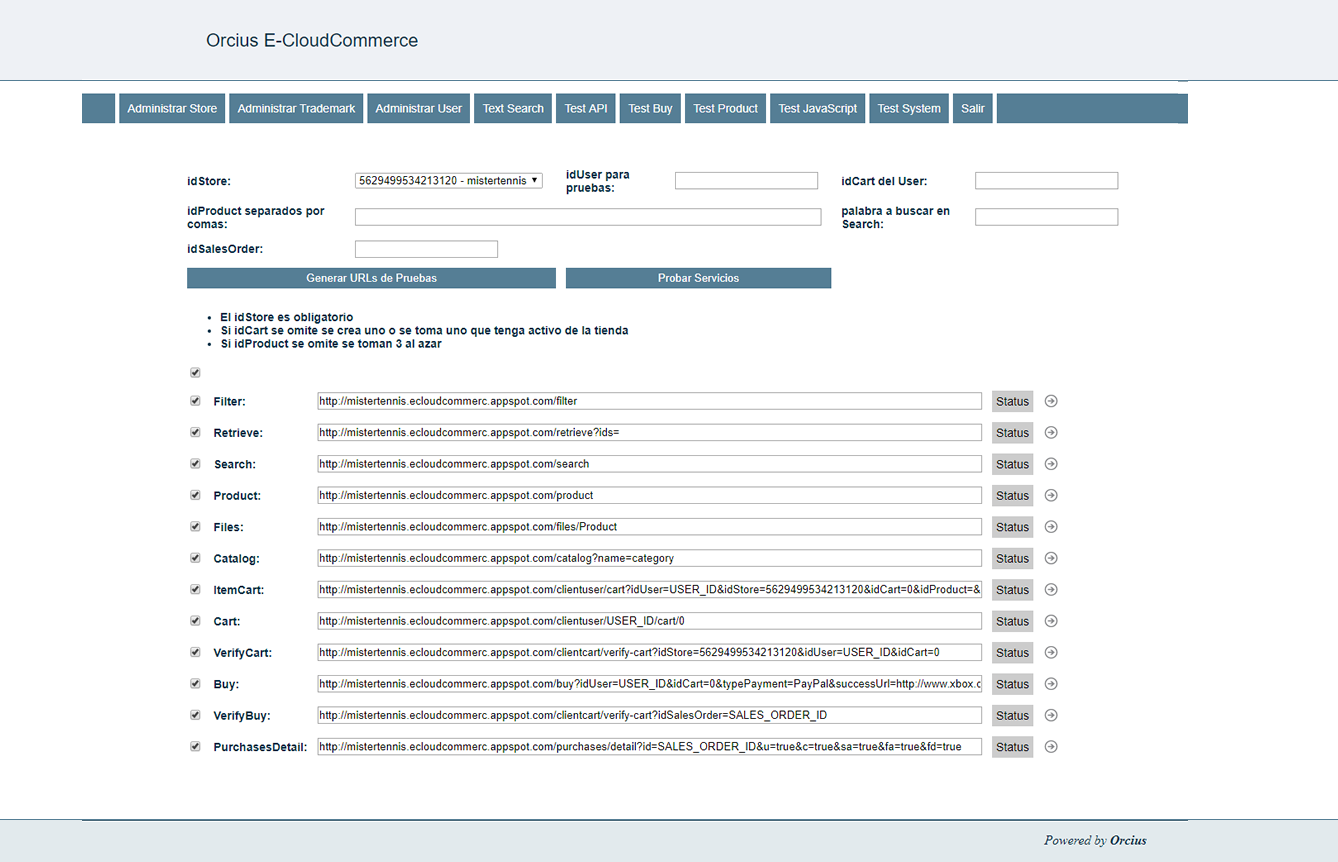The width and height of the screenshot is (1338, 862).
Task: Click Probar Servicios button
Action: pyautogui.click(x=698, y=278)
